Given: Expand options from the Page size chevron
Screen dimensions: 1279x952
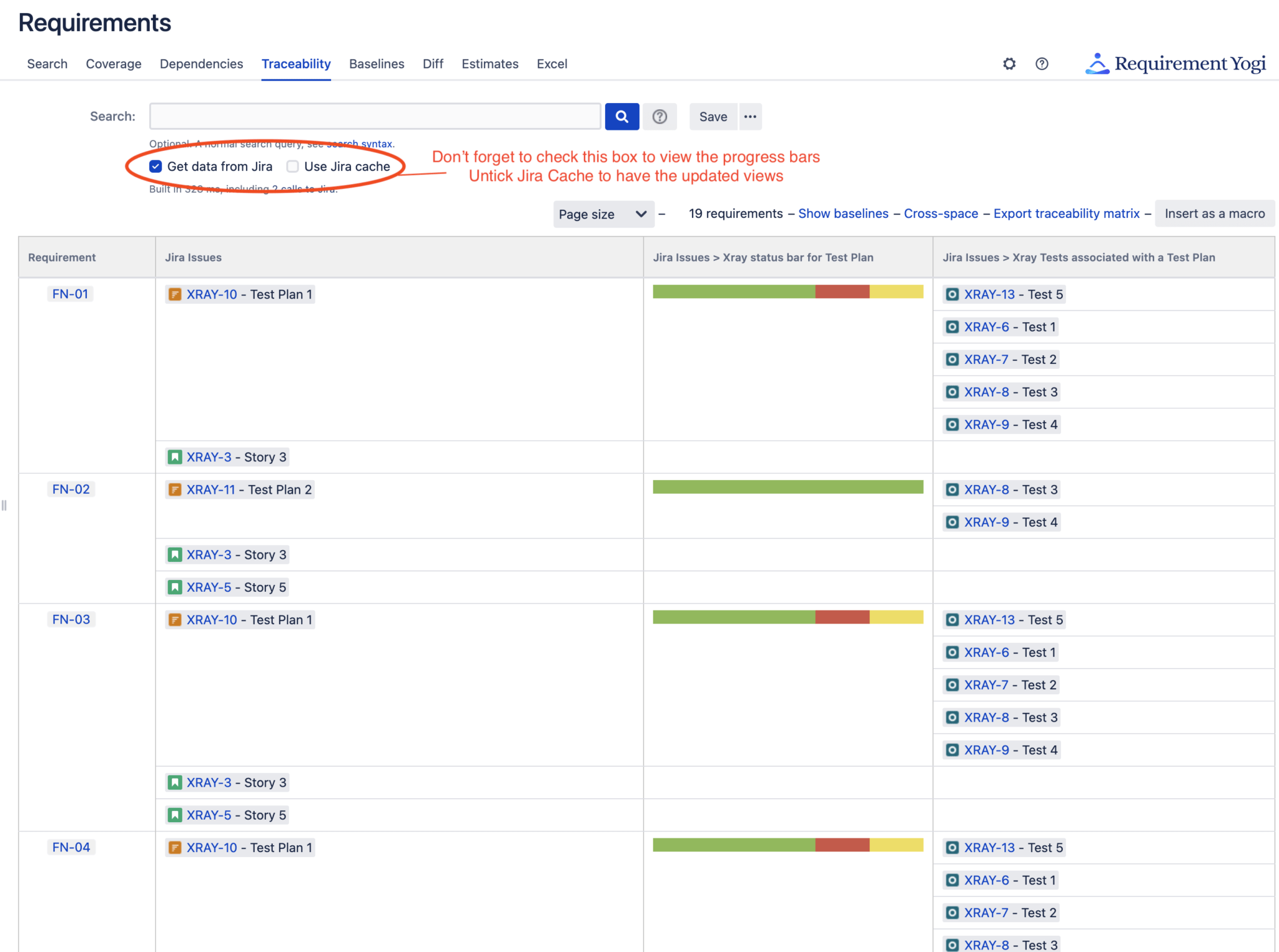Looking at the screenshot, I should tap(641, 214).
